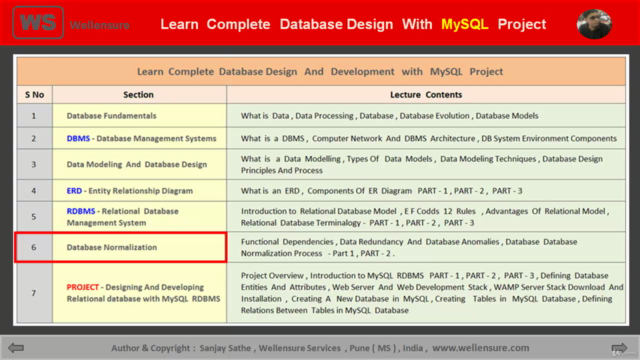
Task: Click the 'What is a DBMS' lecture contents
Action: pos(426,138)
